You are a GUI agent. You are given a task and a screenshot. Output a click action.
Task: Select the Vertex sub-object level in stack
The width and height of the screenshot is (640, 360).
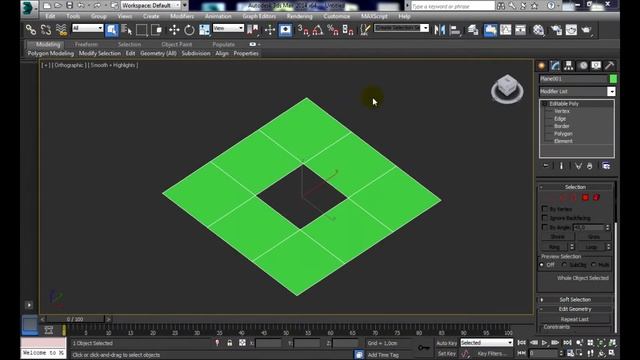[562, 111]
